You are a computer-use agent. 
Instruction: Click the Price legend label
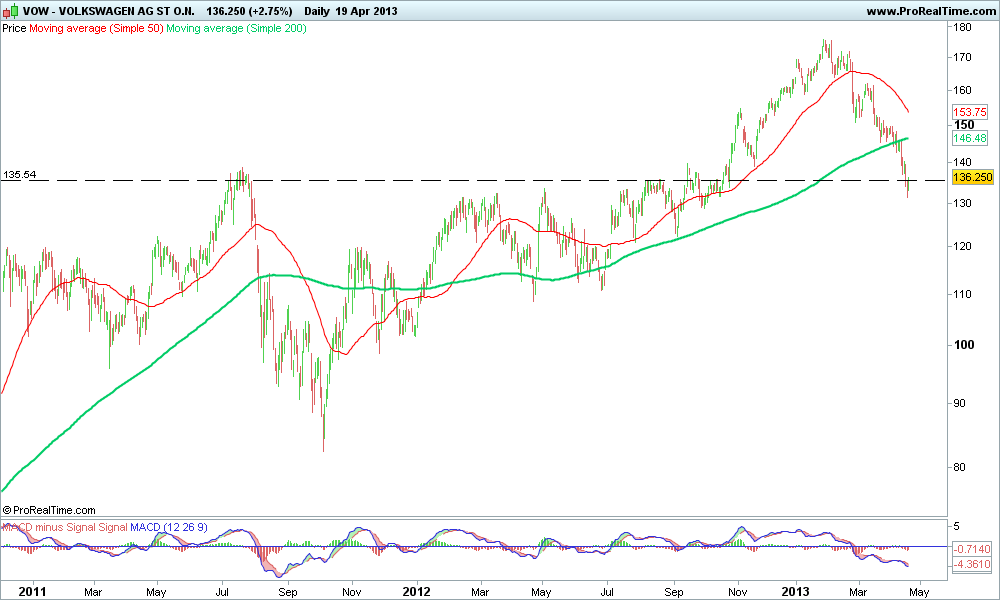(15, 29)
